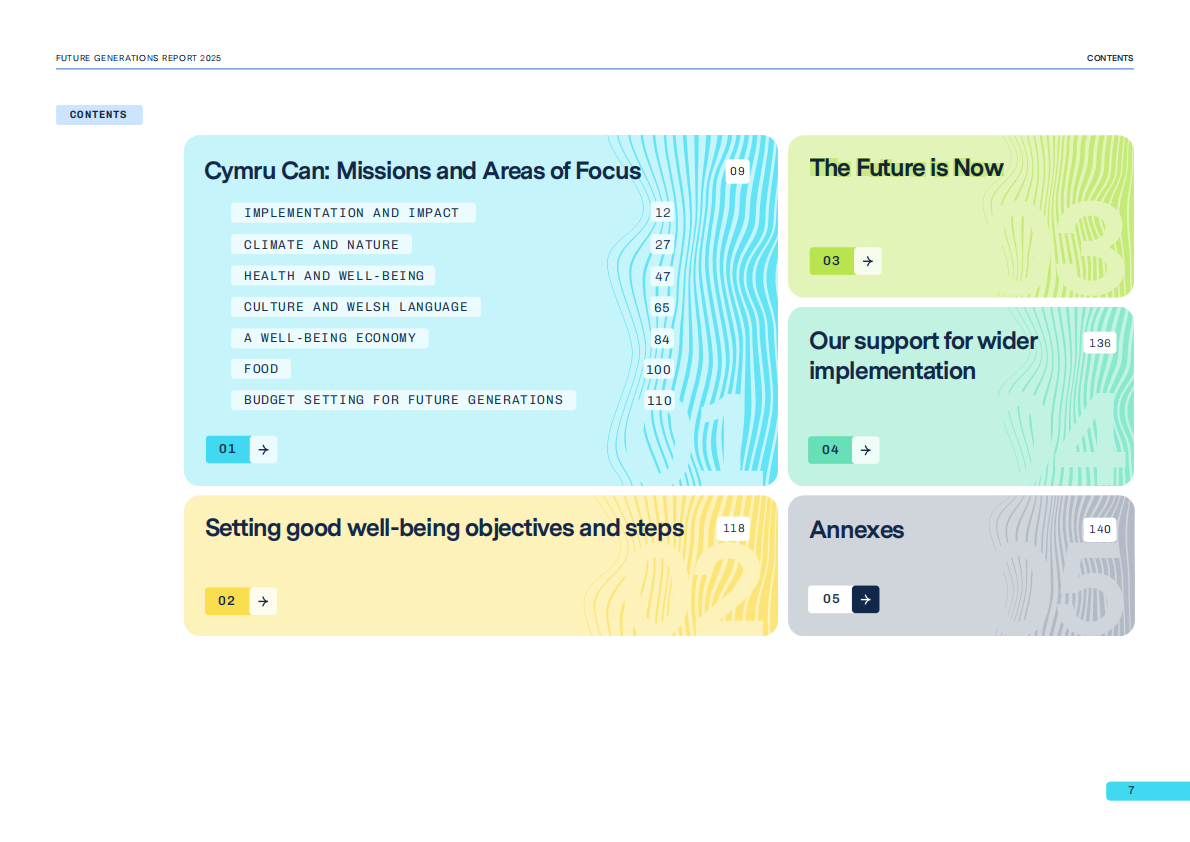The image size is (1190, 842).
Task: Select Culture and Welsh Language entry
Action: coord(355,307)
